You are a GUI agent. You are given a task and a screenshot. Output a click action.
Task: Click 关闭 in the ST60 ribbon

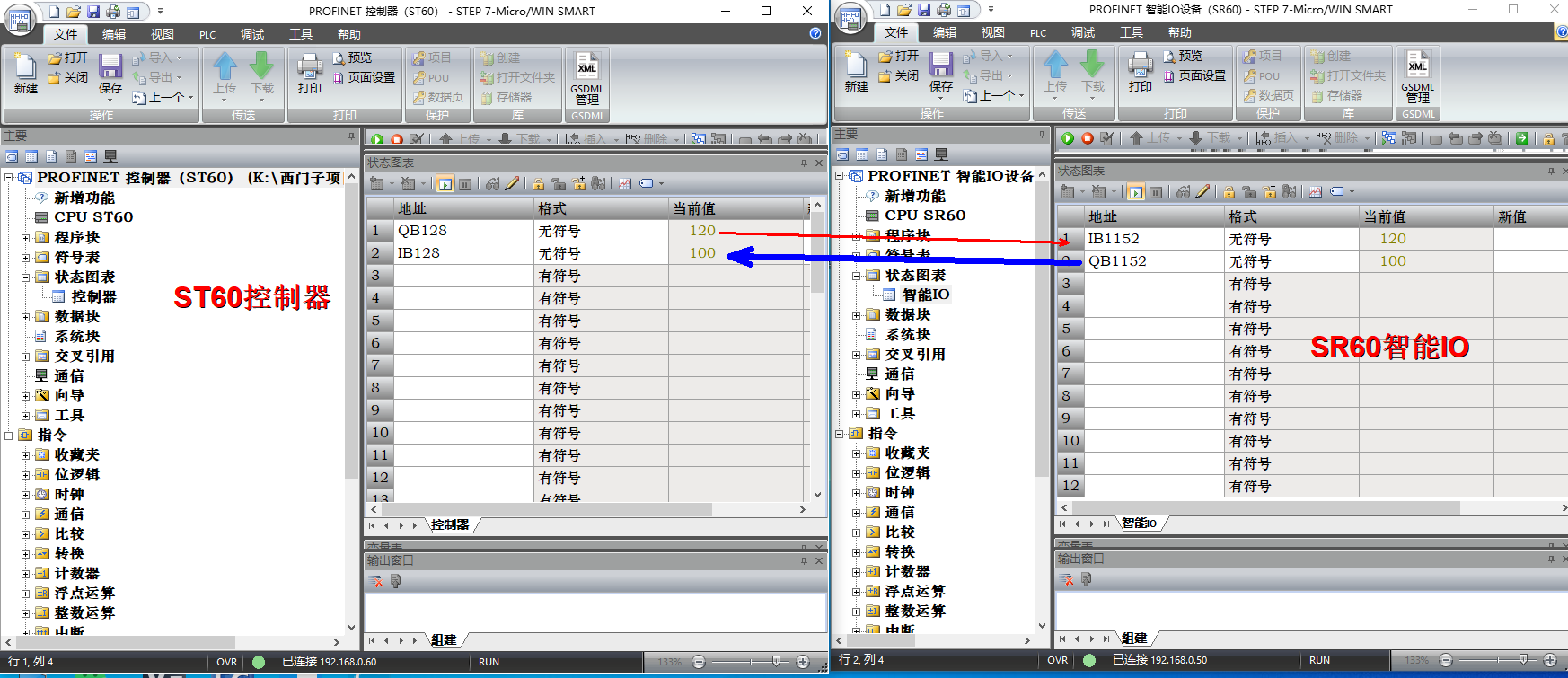tap(68, 77)
